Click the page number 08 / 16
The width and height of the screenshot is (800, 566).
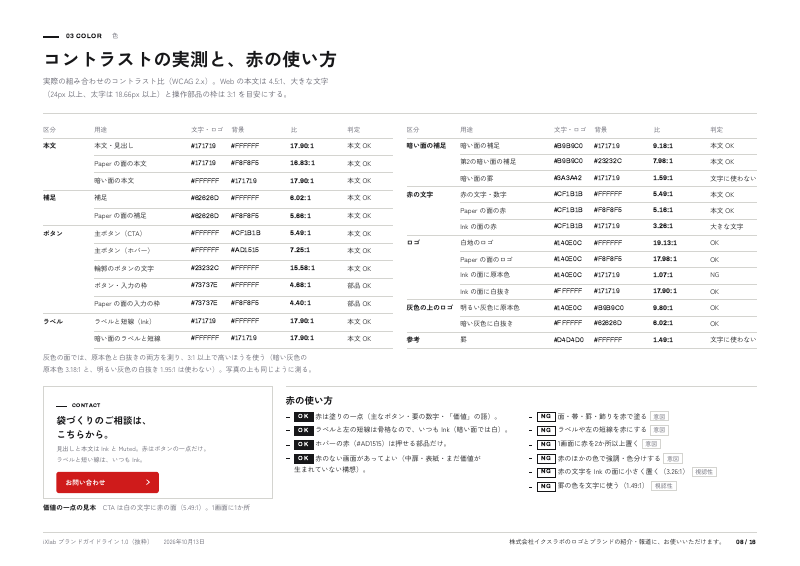click(746, 542)
